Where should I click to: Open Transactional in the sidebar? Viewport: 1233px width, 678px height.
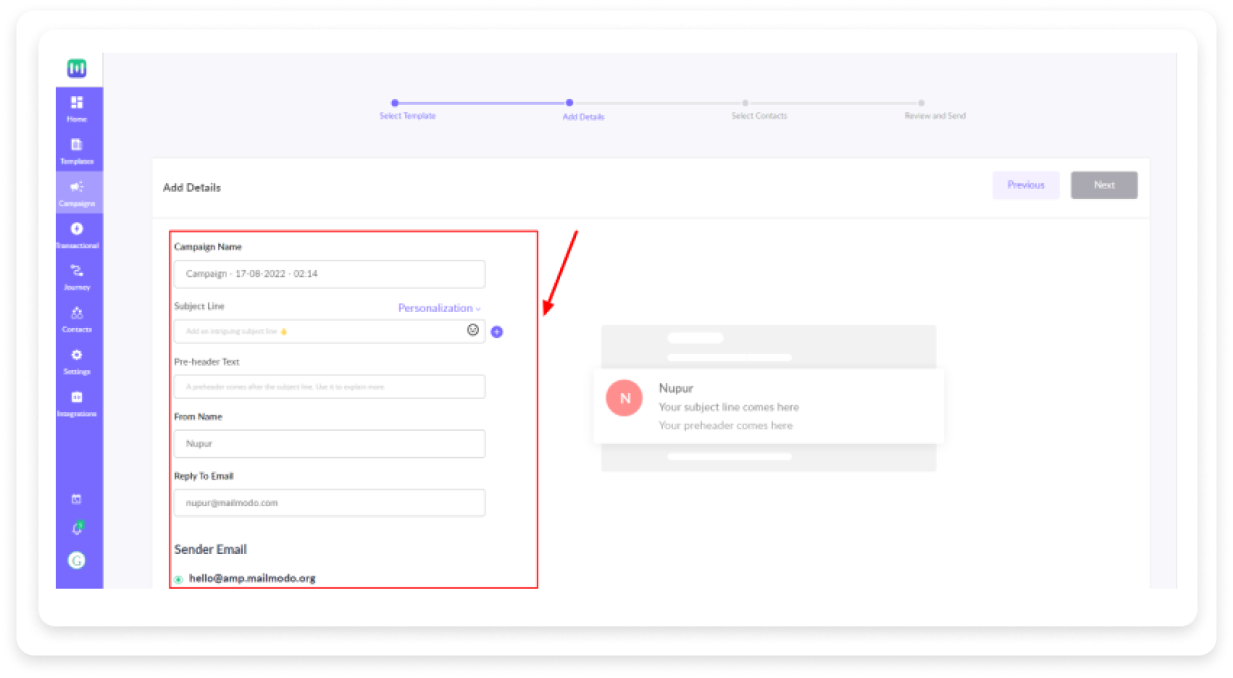[x=77, y=234]
